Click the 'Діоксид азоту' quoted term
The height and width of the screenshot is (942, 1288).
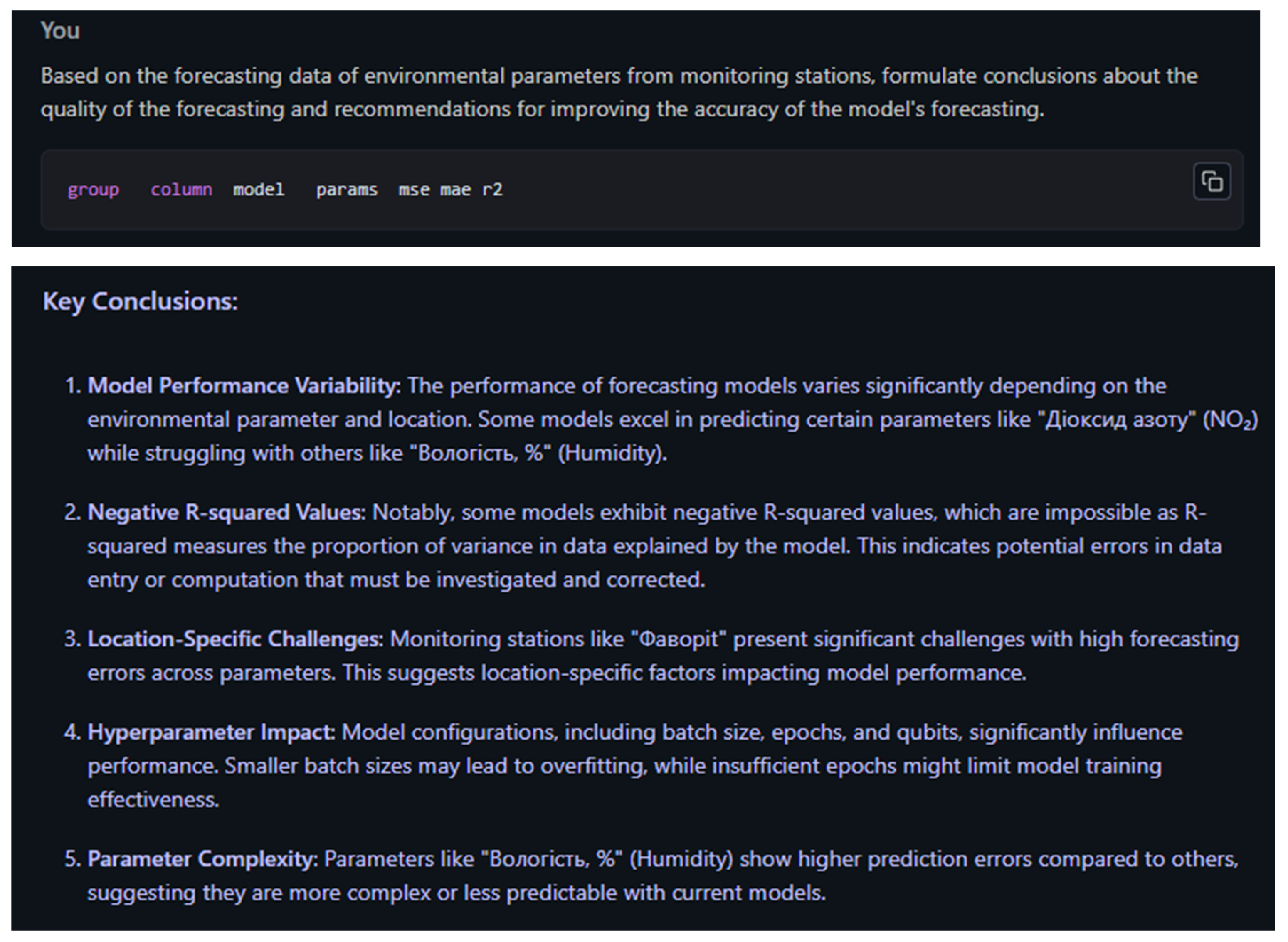point(1118,420)
